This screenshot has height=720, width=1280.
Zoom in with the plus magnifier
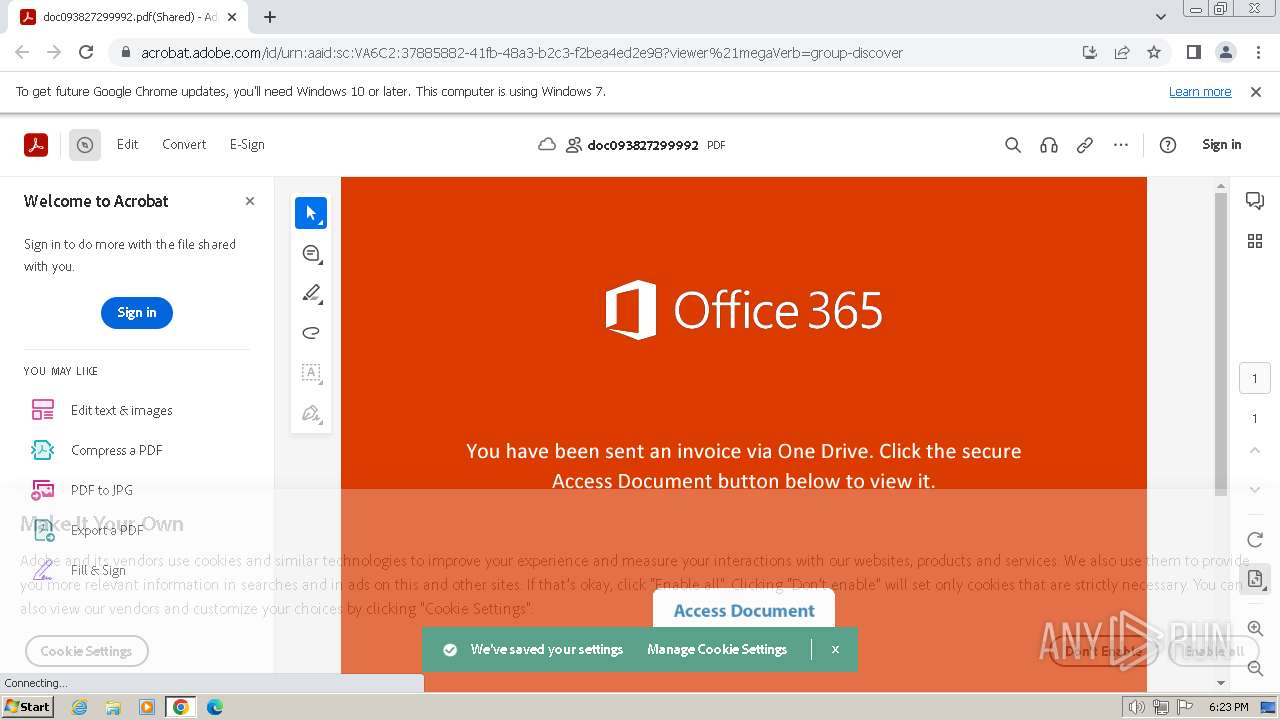pyautogui.click(x=1255, y=628)
